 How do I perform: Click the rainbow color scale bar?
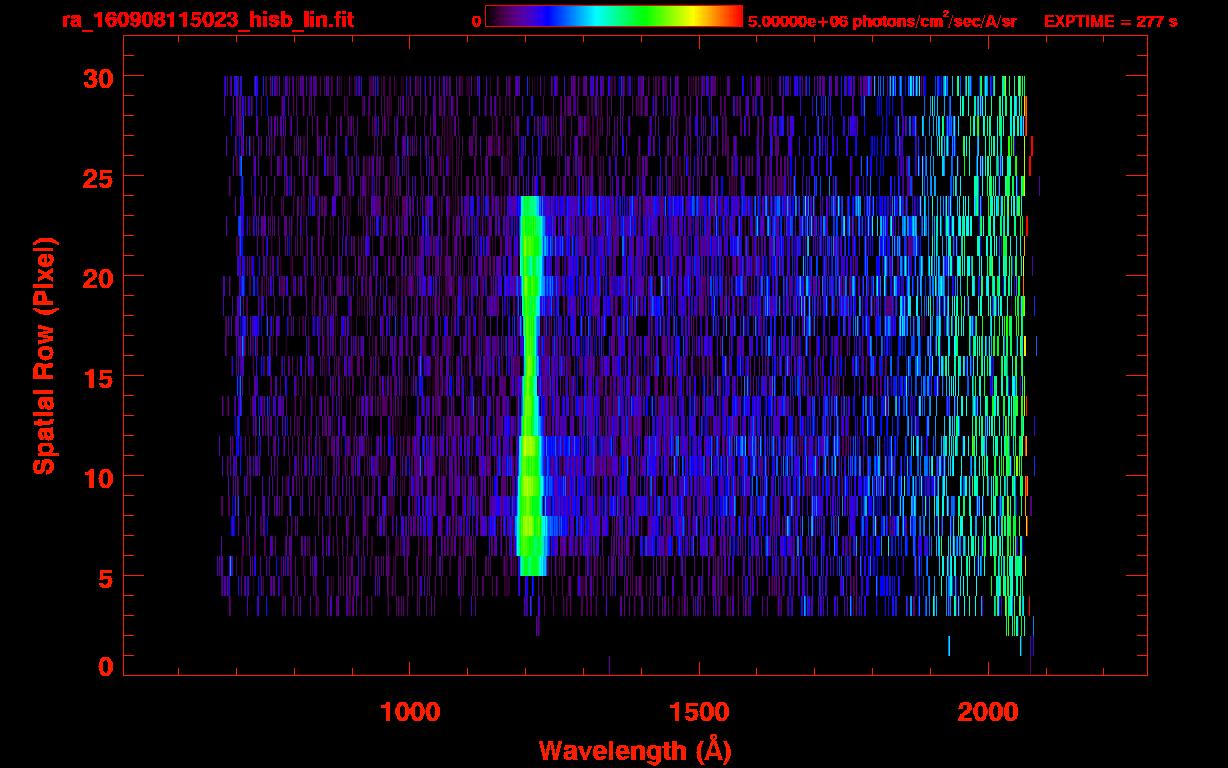click(614, 16)
